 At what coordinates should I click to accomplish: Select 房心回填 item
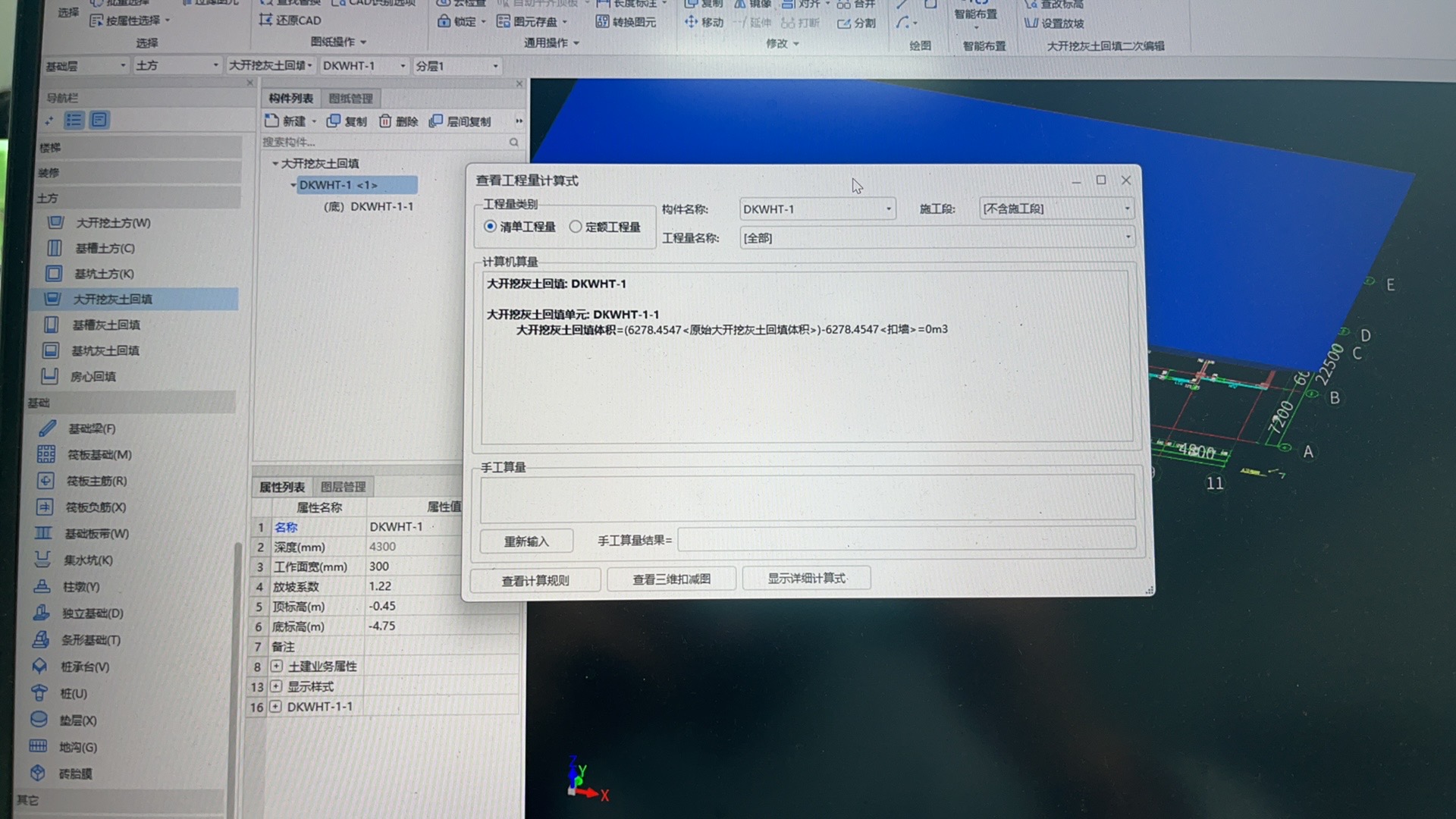(93, 377)
